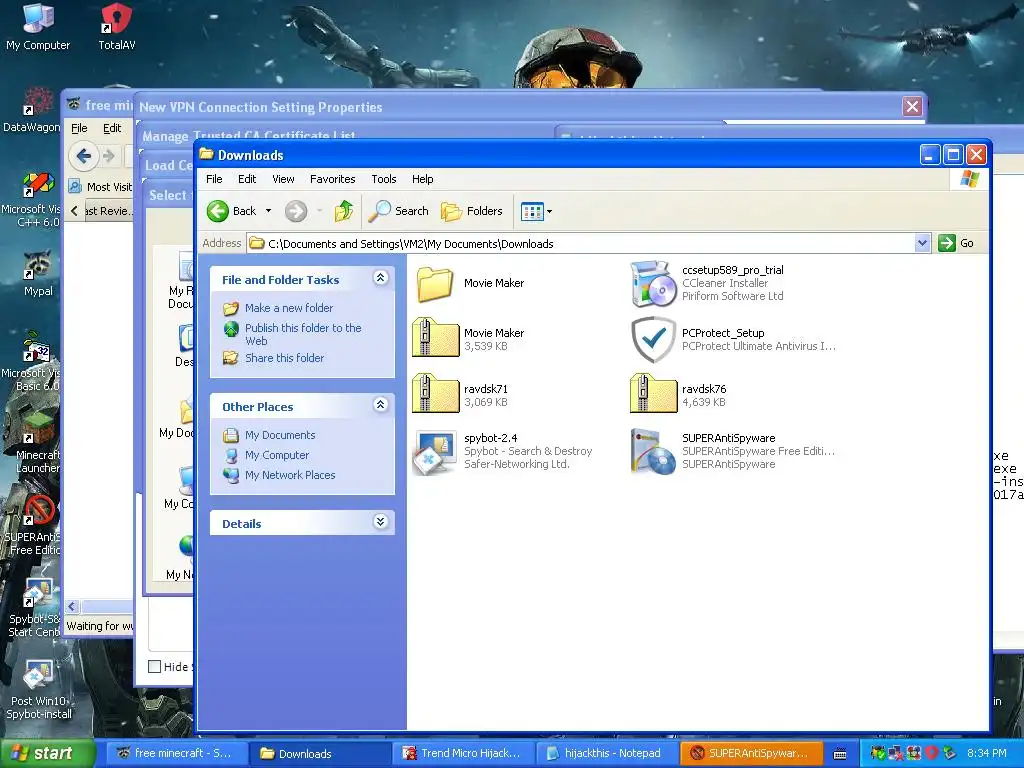Screen dimensions: 1024x768
Task: Click Most Visited bookmark in browser window
Action: pyautogui.click(x=101, y=187)
